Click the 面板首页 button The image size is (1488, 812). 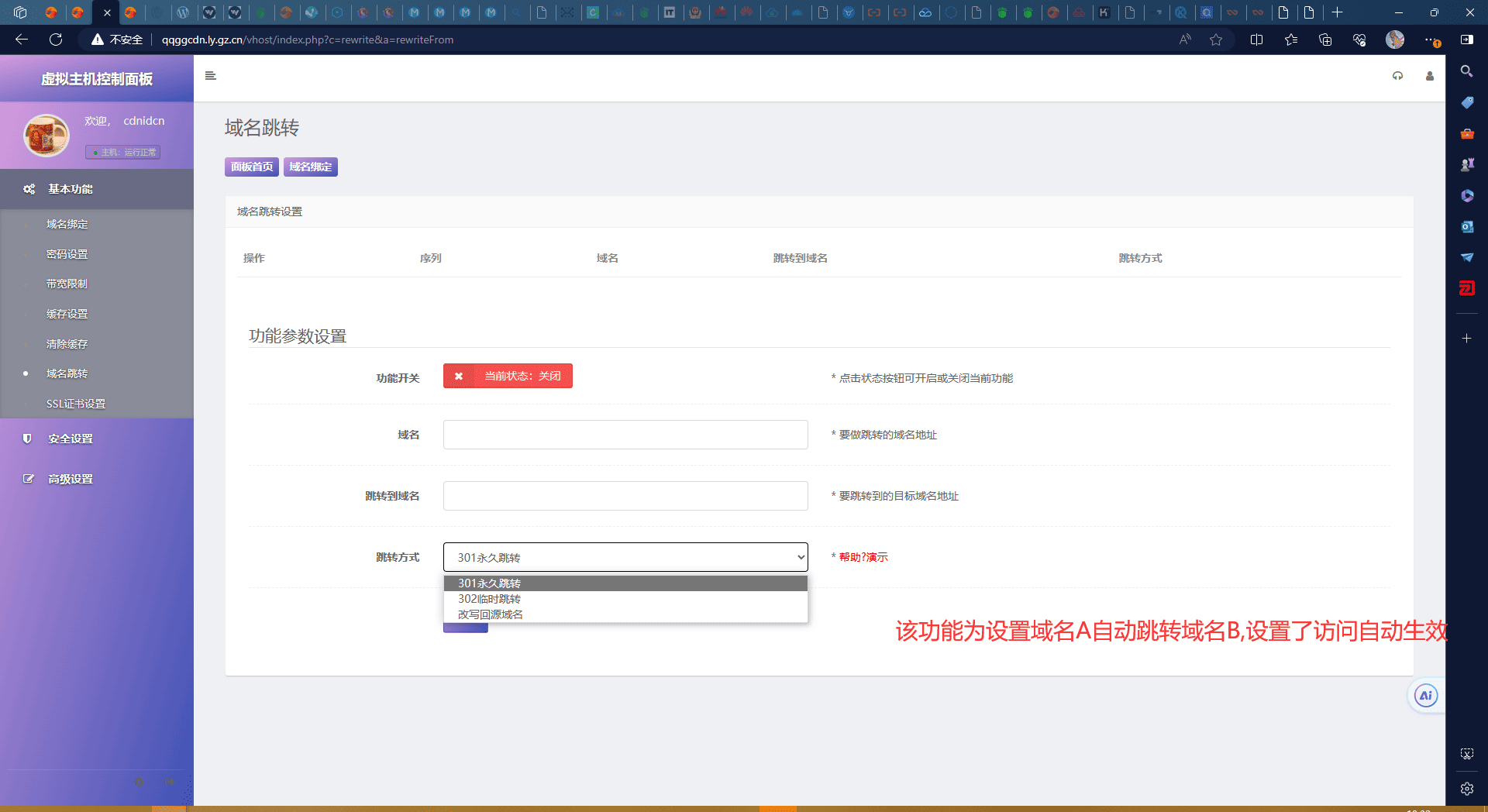click(251, 167)
